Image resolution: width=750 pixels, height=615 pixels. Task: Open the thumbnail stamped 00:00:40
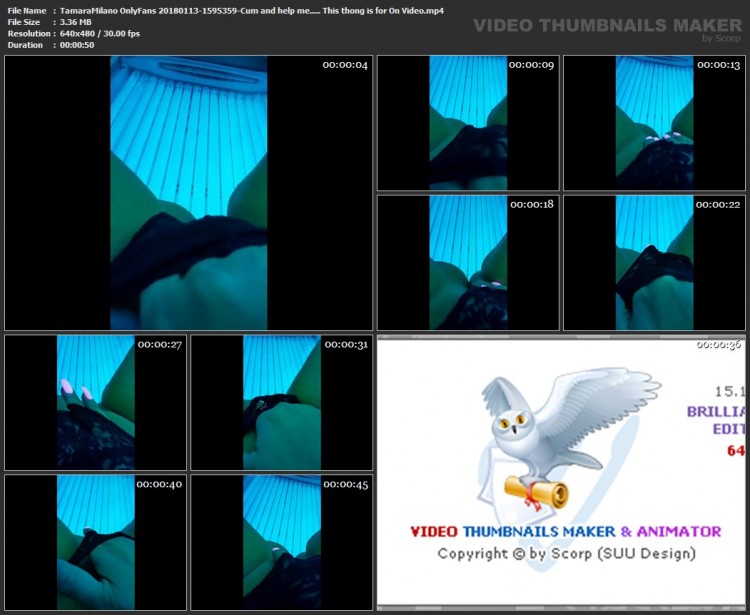95,541
